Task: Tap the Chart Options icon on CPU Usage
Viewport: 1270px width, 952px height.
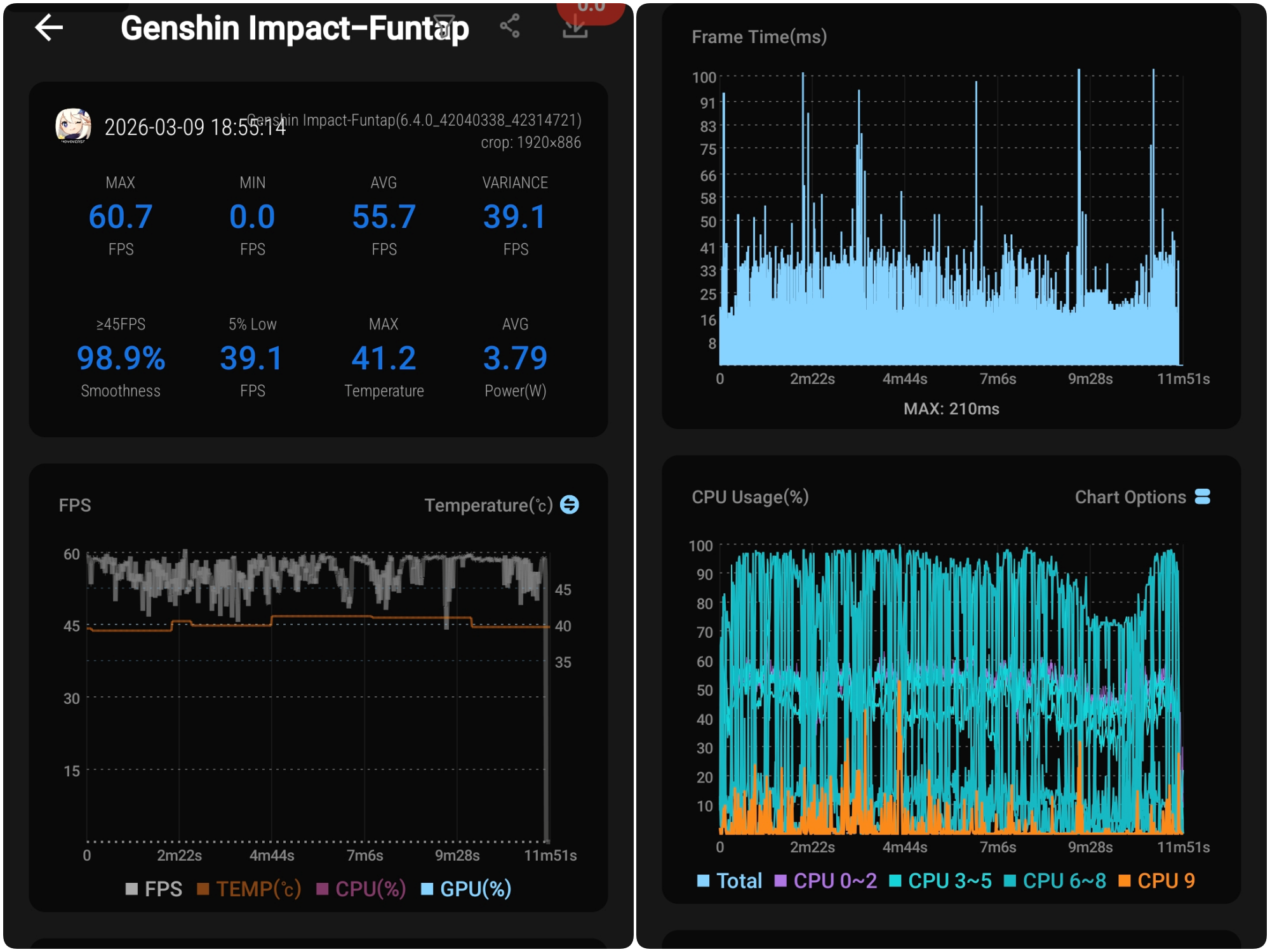Action: point(1202,497)
